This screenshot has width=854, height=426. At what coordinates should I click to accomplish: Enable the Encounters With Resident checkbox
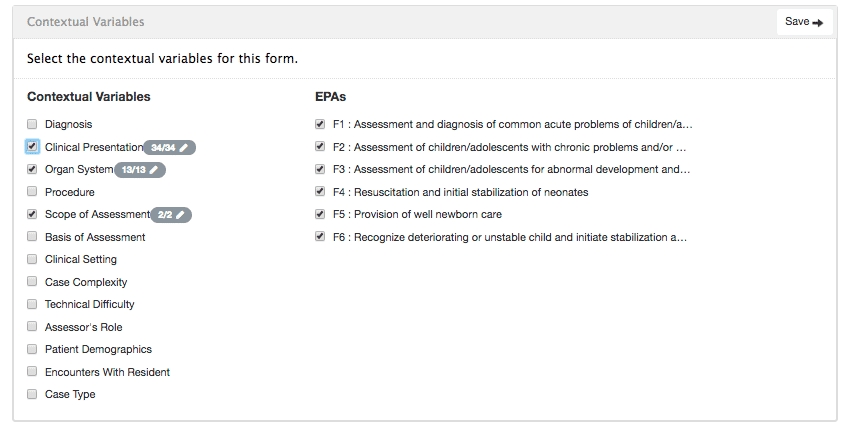point(33,372)
